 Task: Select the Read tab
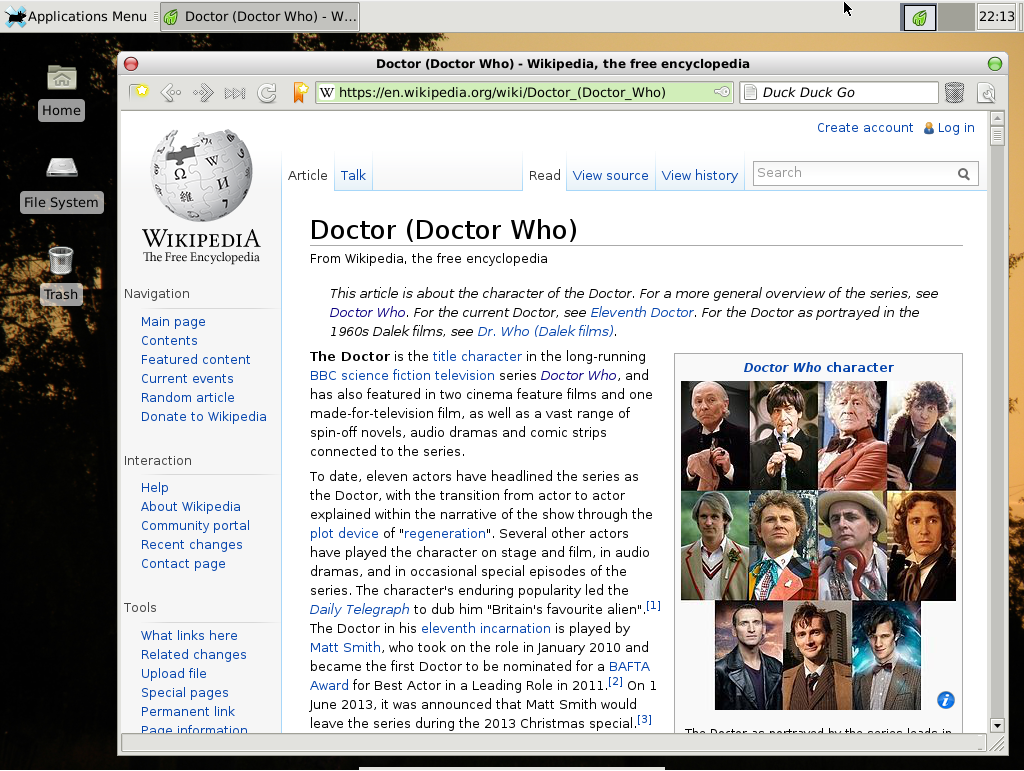point(545,175)
